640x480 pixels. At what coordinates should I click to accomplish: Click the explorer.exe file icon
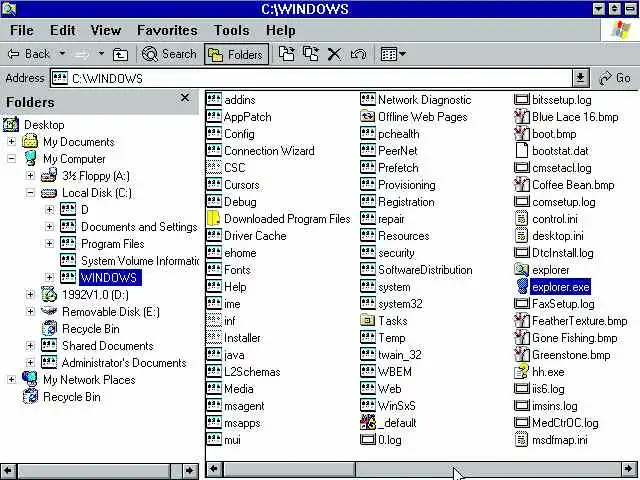click(522, 287)
